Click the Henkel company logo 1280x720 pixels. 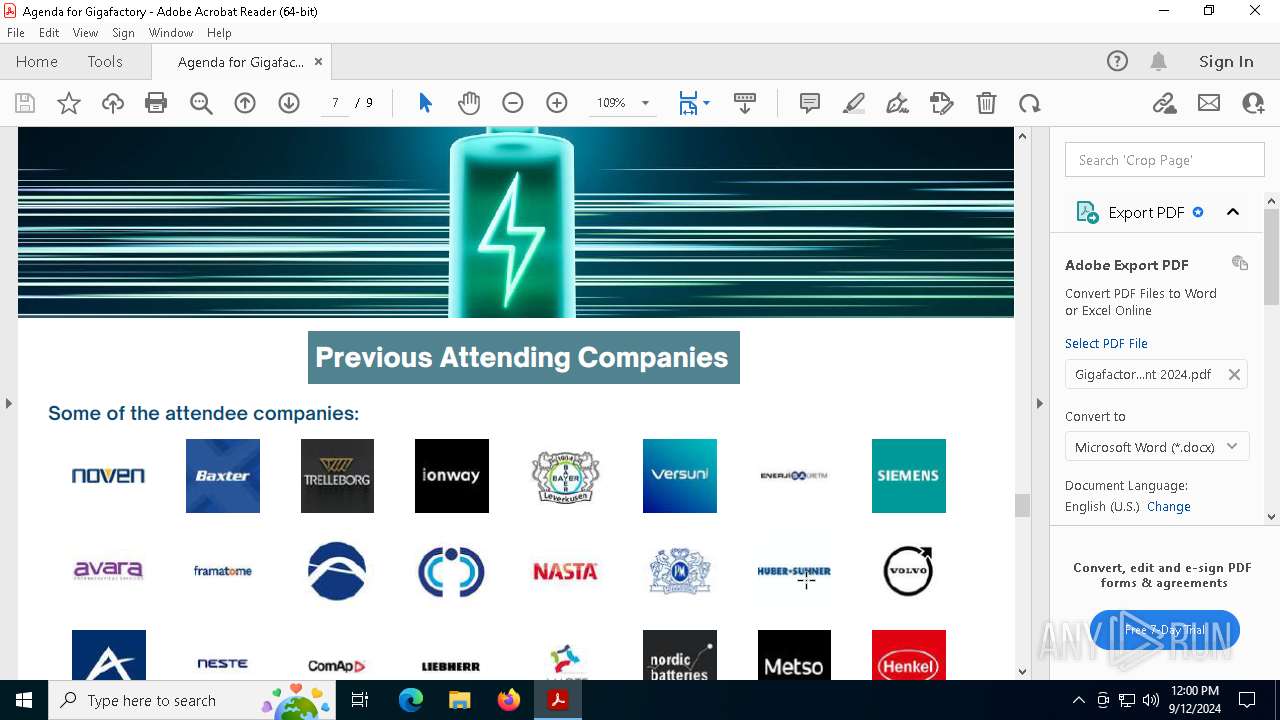pos(908,656)
